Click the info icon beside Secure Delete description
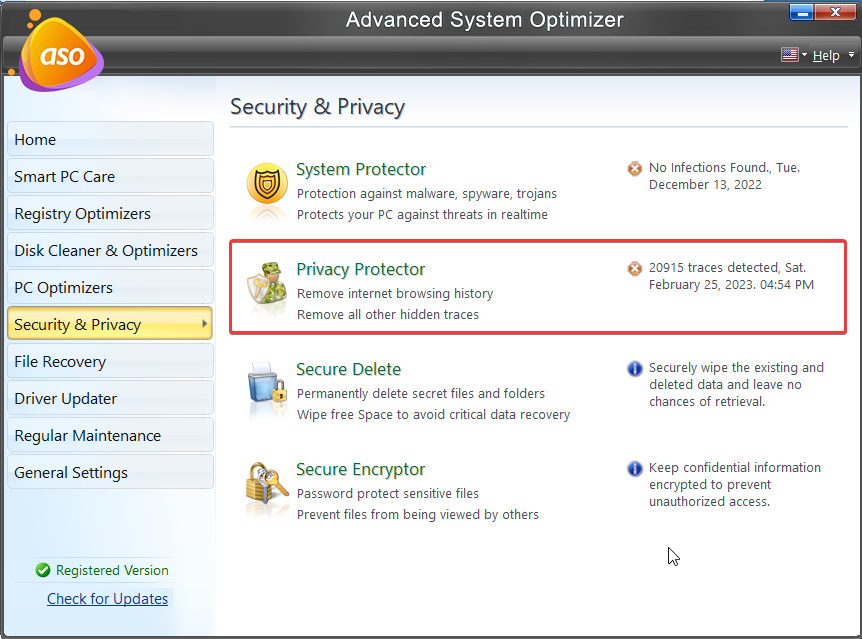The image size is (862, 639). (634, 368)
